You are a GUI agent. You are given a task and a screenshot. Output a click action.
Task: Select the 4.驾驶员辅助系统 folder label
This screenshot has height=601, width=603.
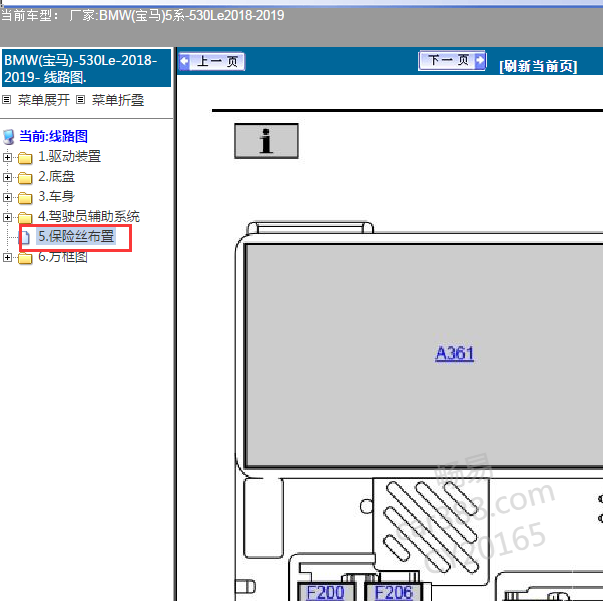pyautogui.click(x=89, y=216)
